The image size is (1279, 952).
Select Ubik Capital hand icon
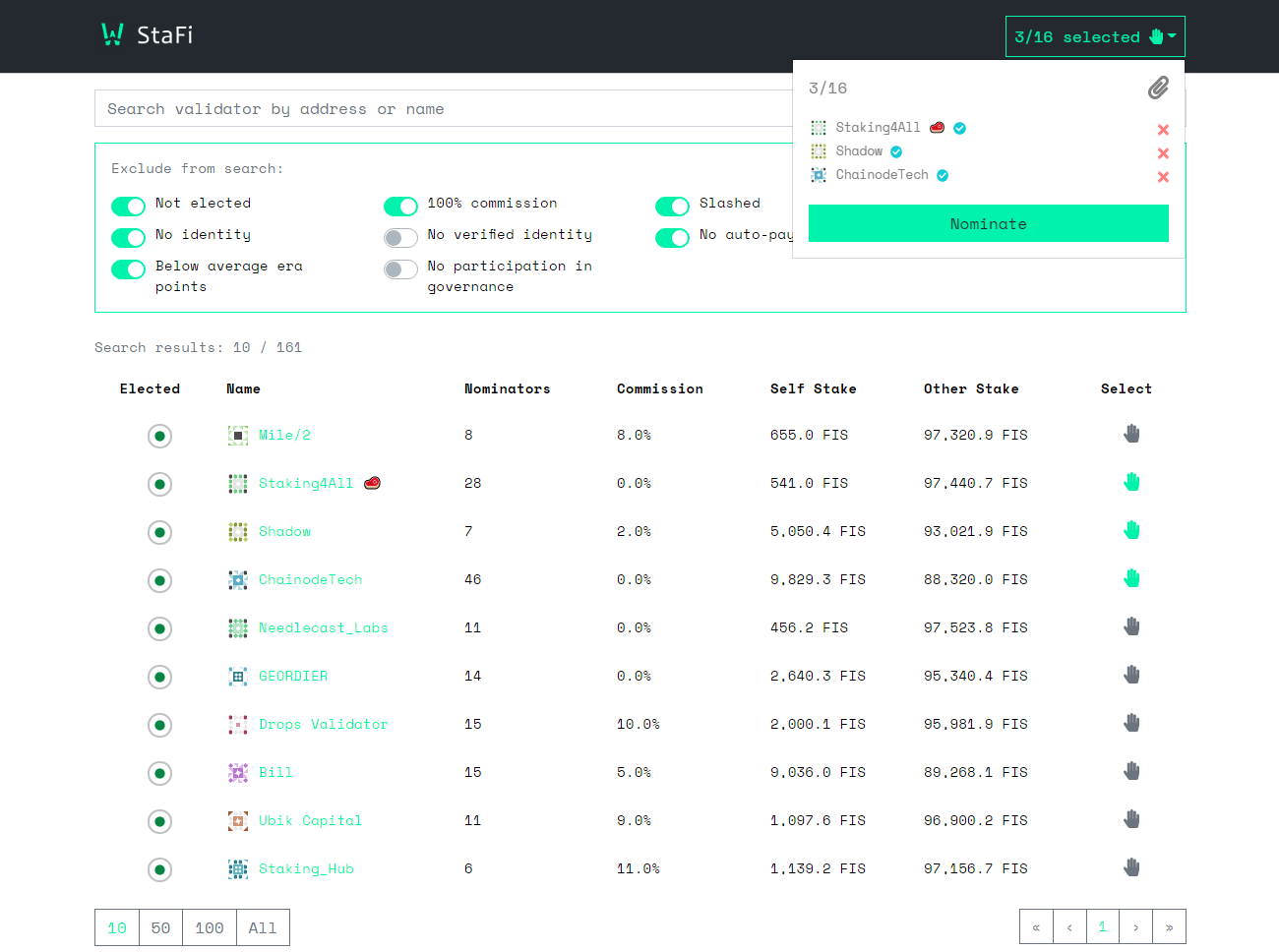click(1131, 819)
